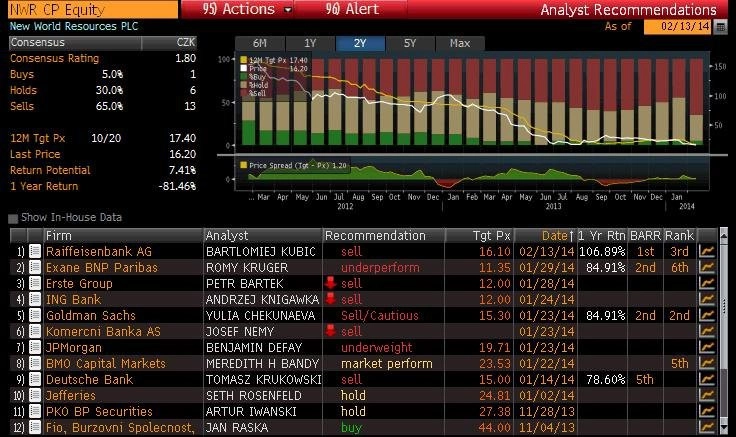This screenshot has width=736, height=437.
Task: Sort table by Firm column header
Action: coord(123,235)
